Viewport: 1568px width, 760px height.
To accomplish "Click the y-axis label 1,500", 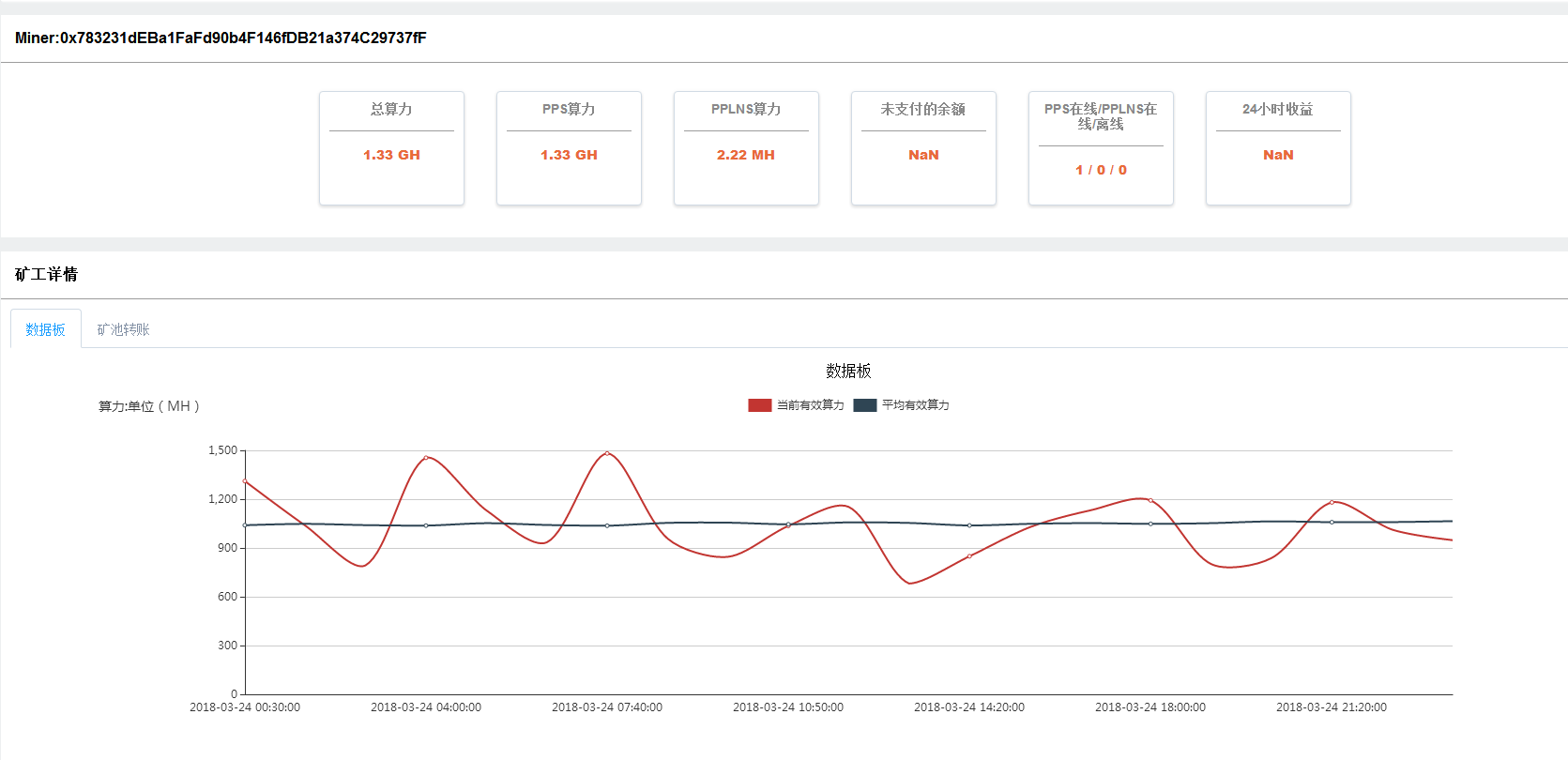I will [222, 450].
